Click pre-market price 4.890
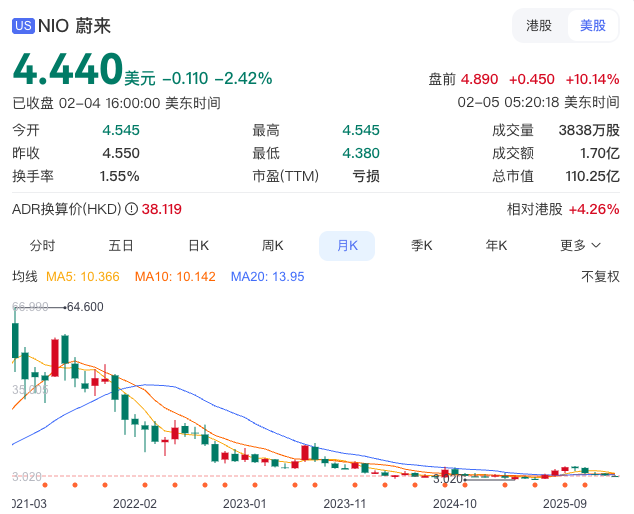Image resolution: width=634 pixels, height=514 pixels. [x=480, y=79]
